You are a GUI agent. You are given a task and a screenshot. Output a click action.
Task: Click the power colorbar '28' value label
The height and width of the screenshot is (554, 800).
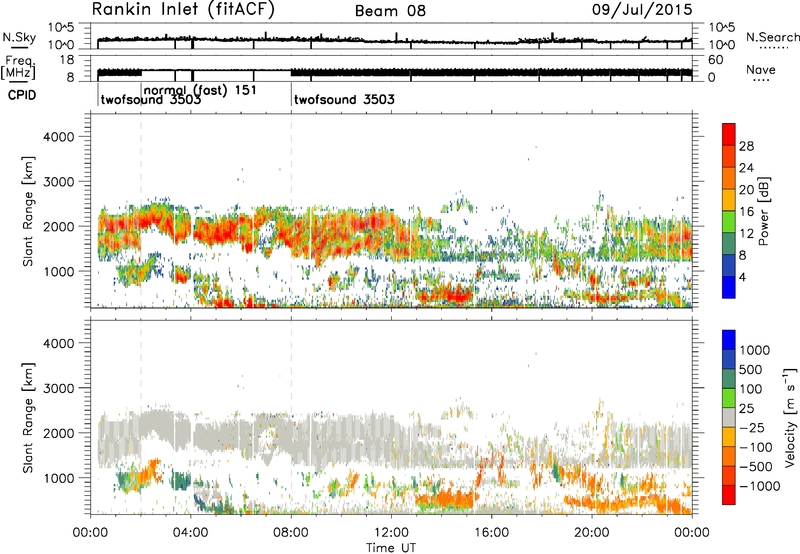pyautogui.click(x=746, y=146)
